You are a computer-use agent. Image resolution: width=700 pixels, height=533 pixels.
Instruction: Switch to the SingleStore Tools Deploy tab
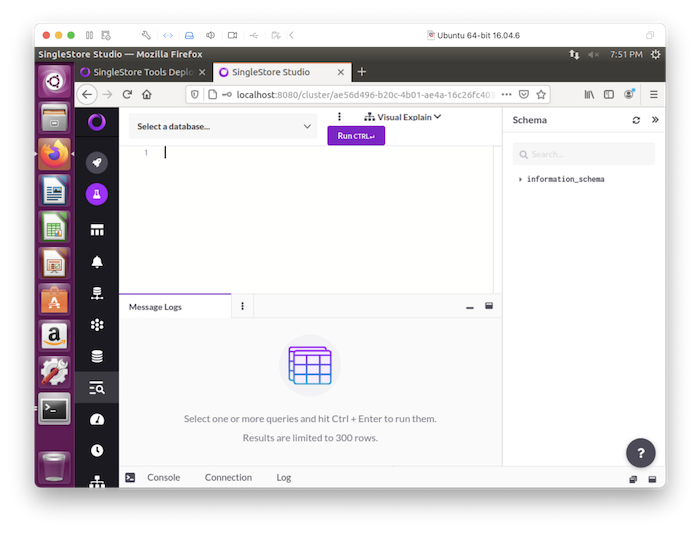(x=142, y=72)
